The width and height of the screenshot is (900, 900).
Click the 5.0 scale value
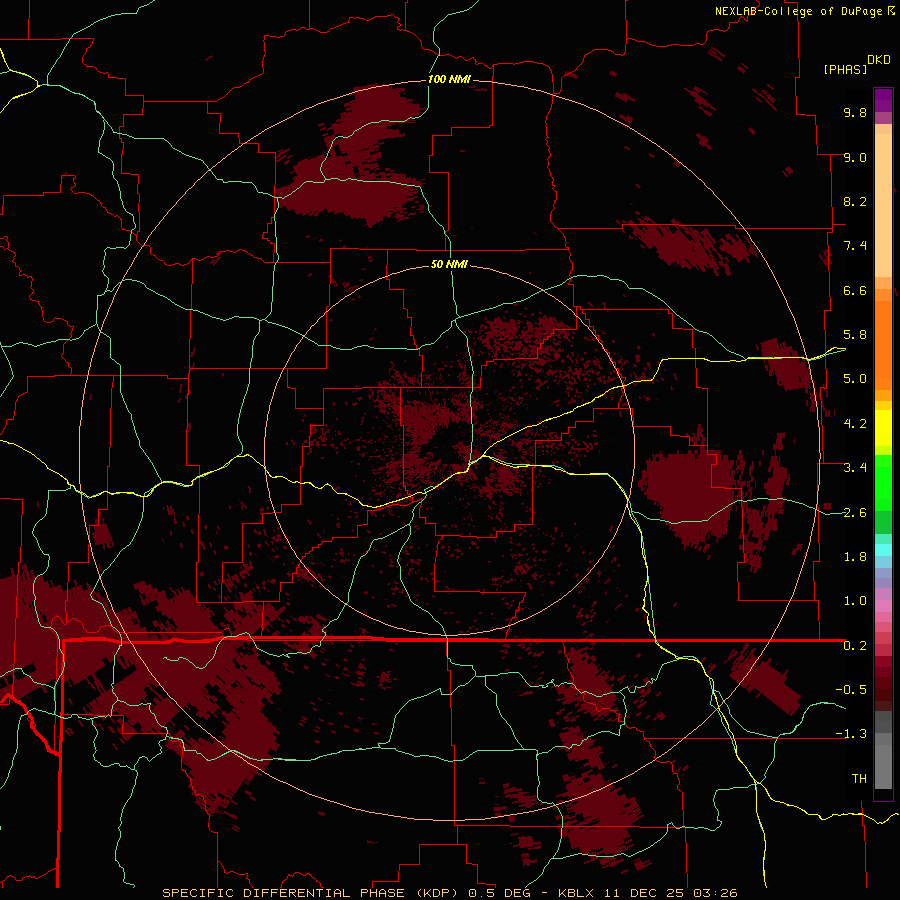tap(855, 379)
